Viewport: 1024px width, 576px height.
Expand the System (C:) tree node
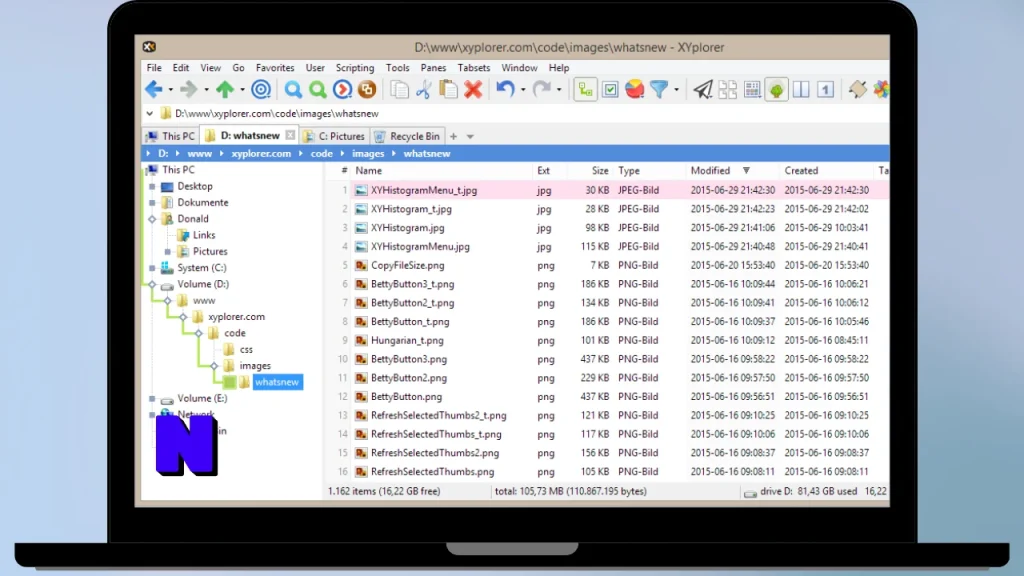coord(152,268)
